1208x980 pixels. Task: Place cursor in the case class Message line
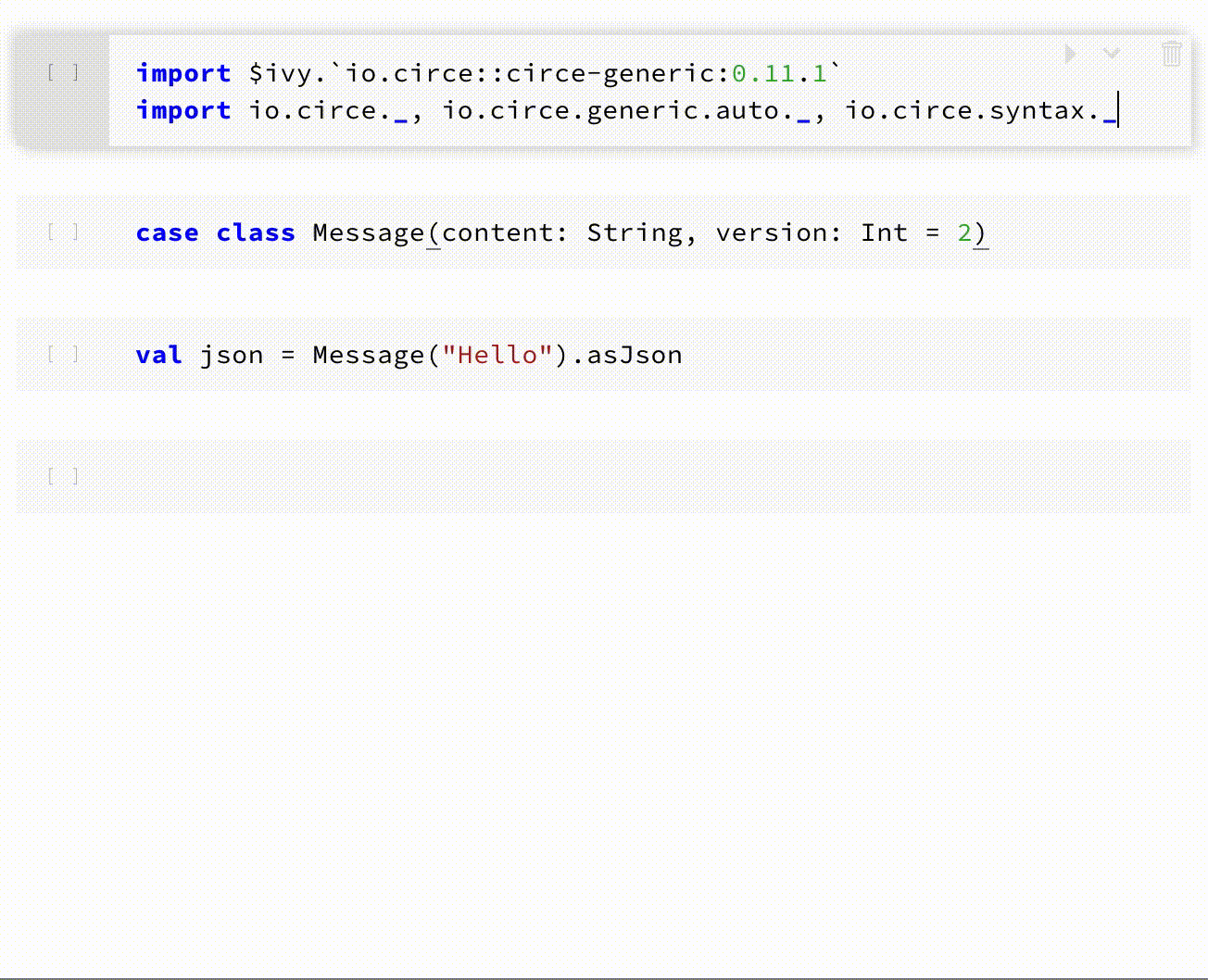tap(556, 232)
